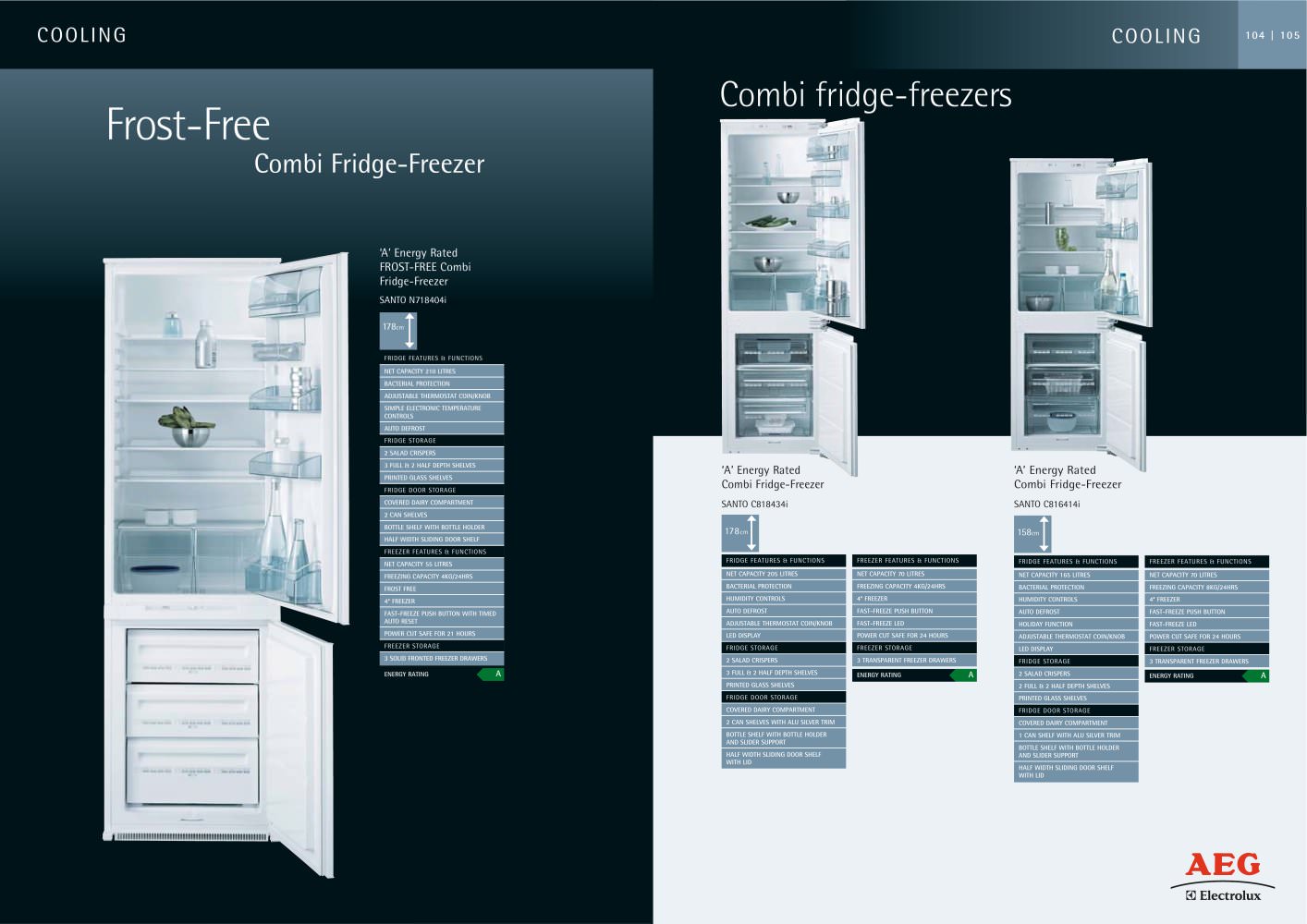The image size is (1307, 924).
Task: Click the 'NET CAPACITY 165 LITRES' row
Action: tap(1076, 575)
